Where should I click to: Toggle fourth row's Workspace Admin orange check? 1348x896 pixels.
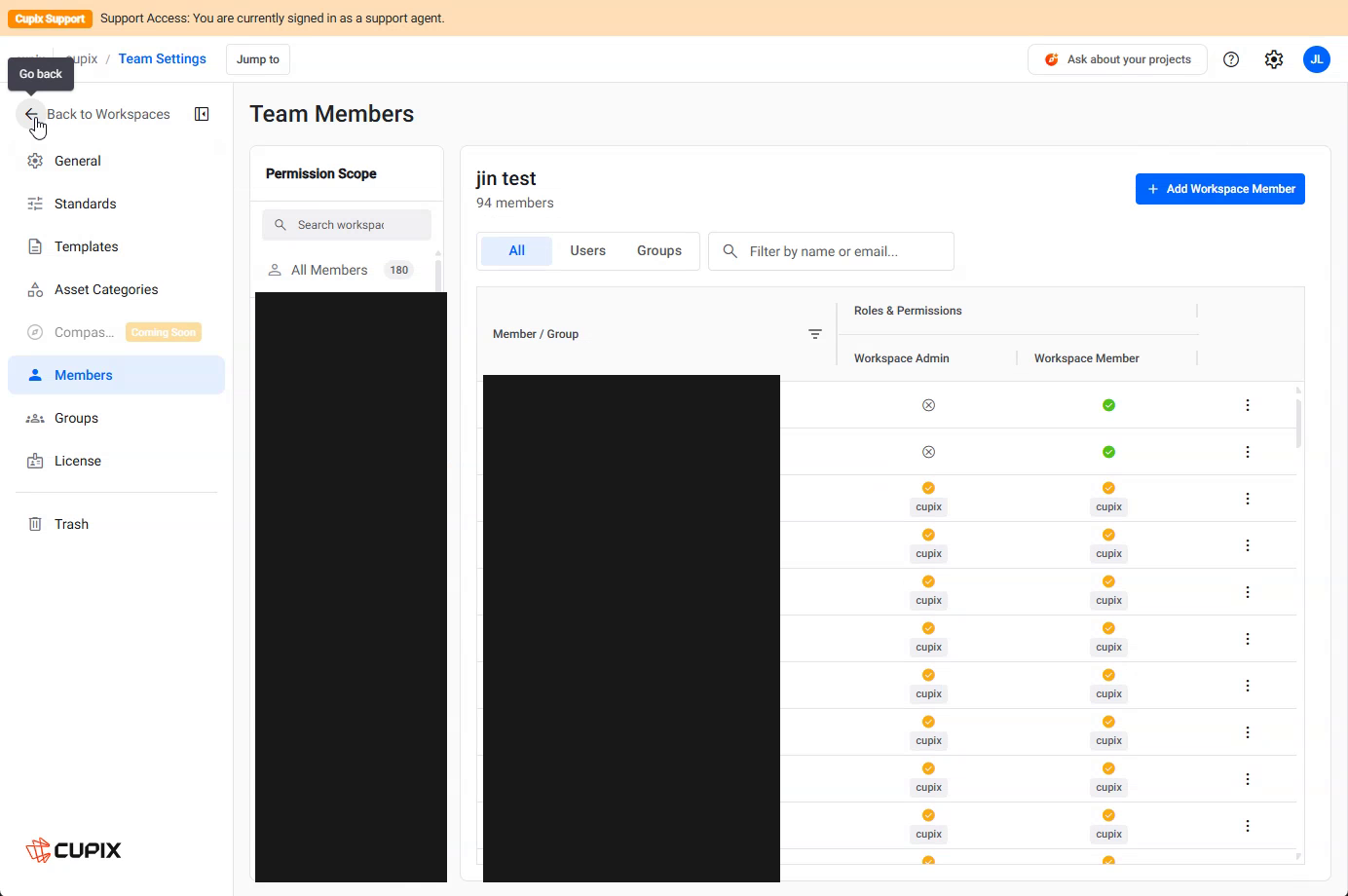point(928,535)
